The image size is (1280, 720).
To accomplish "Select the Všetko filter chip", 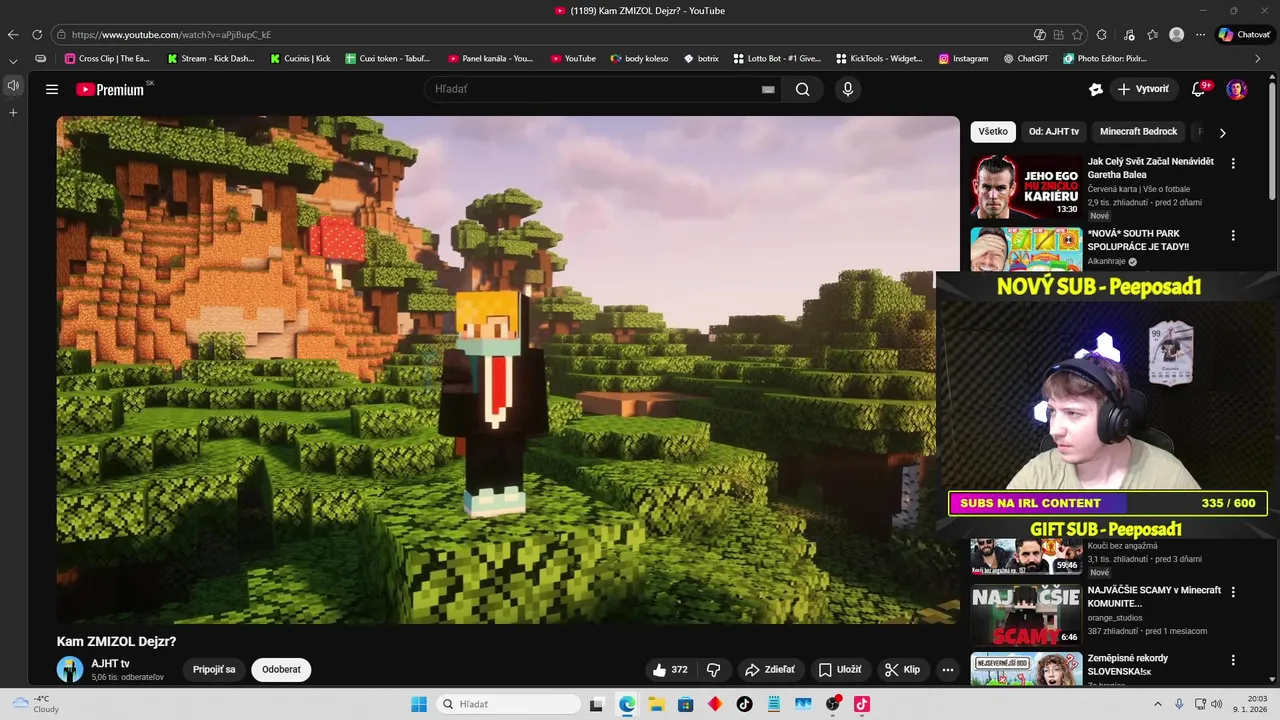I will 993,132.
